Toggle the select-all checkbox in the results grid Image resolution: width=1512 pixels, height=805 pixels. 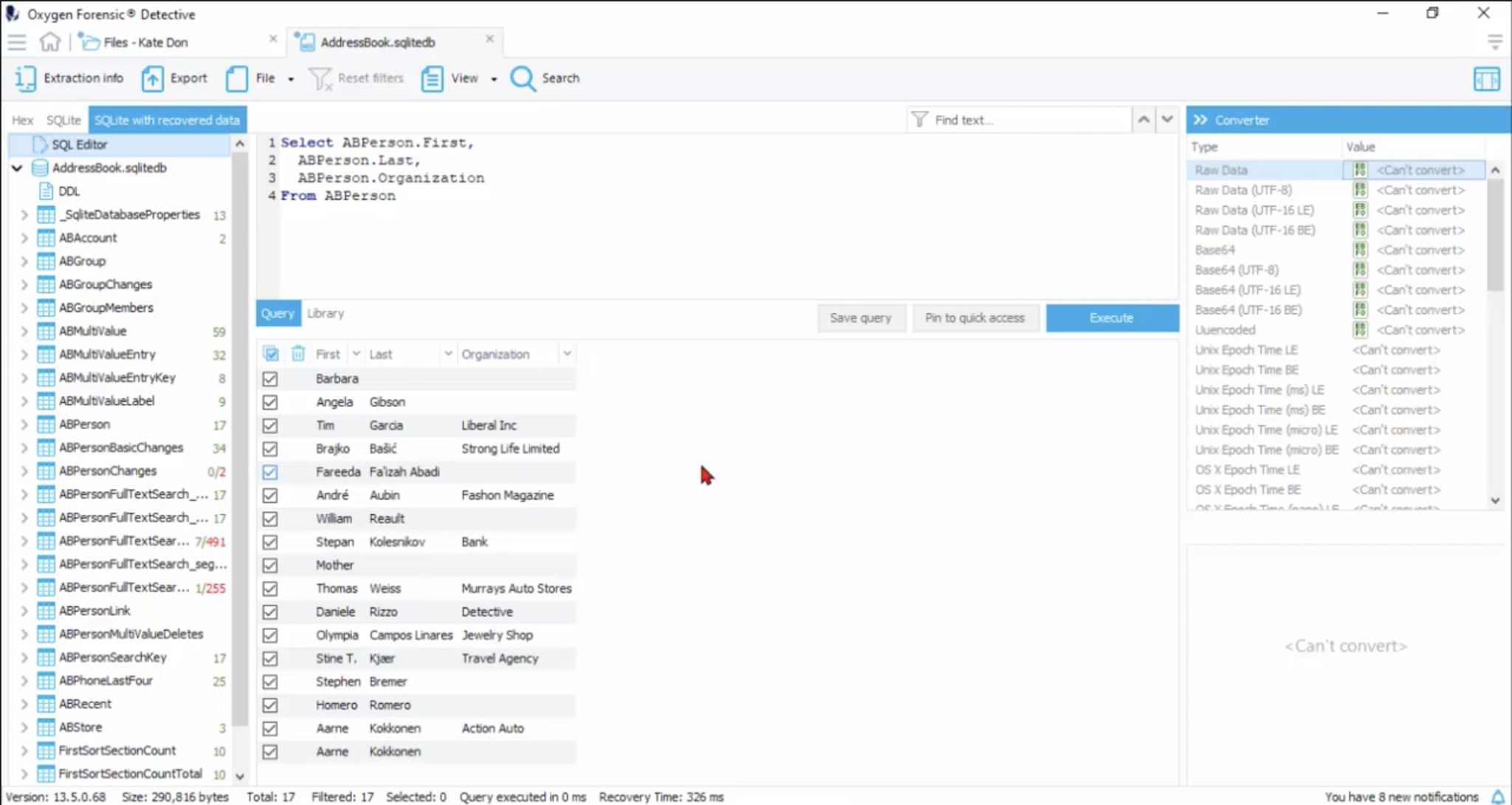point(271,354)
